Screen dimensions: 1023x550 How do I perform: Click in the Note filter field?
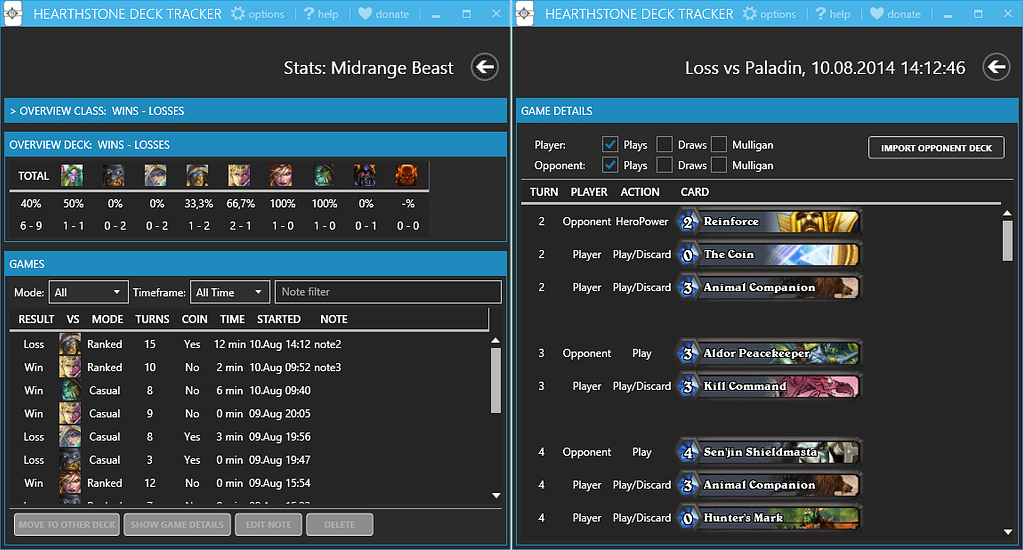click(388, 292)
